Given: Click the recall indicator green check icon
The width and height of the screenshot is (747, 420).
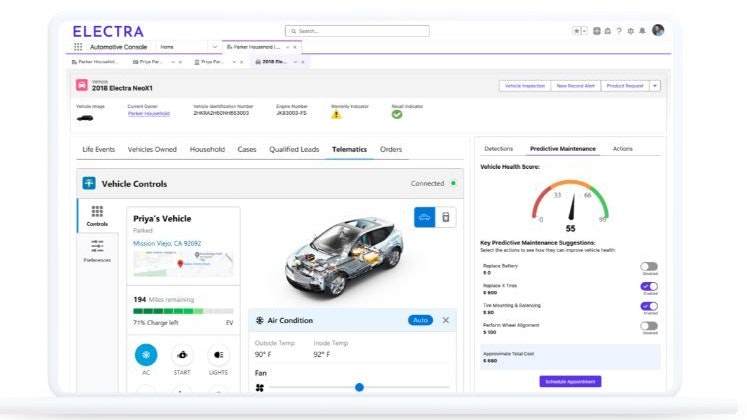Looking at the screenshot, I should pos(397,114).
